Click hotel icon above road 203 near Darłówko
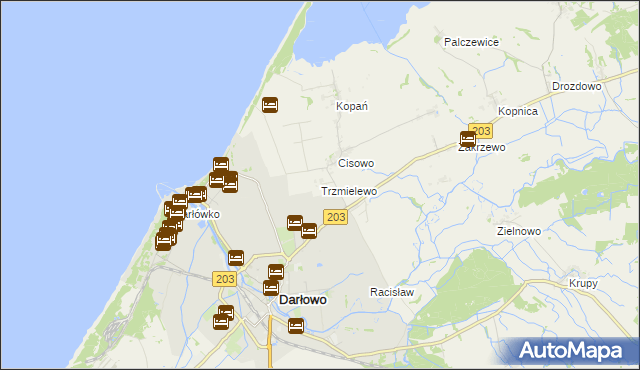The height and width of the screenshot is (370, 640). [236, 258]
